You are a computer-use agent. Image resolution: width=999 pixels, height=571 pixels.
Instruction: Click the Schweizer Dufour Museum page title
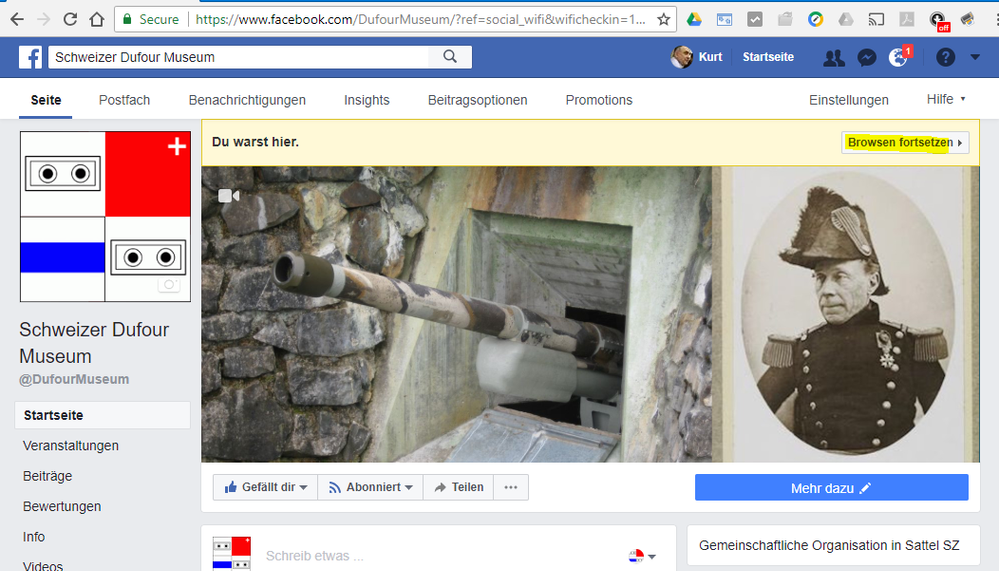tap(94, 343)
